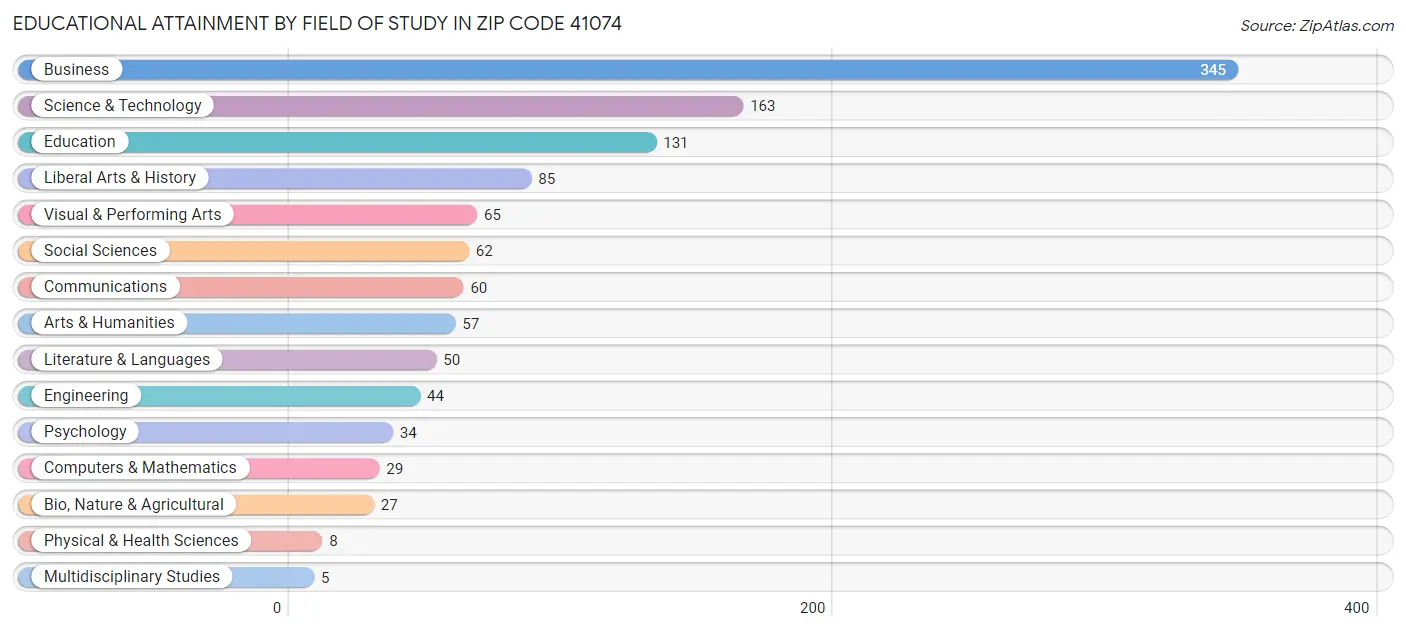Click the Literature & Languages label

127,360
